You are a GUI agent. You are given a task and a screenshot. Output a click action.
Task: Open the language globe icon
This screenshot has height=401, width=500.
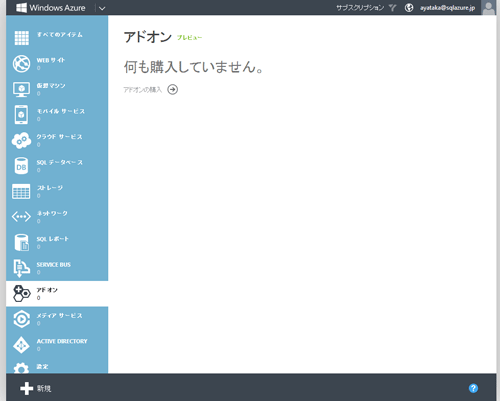point(409,8)
